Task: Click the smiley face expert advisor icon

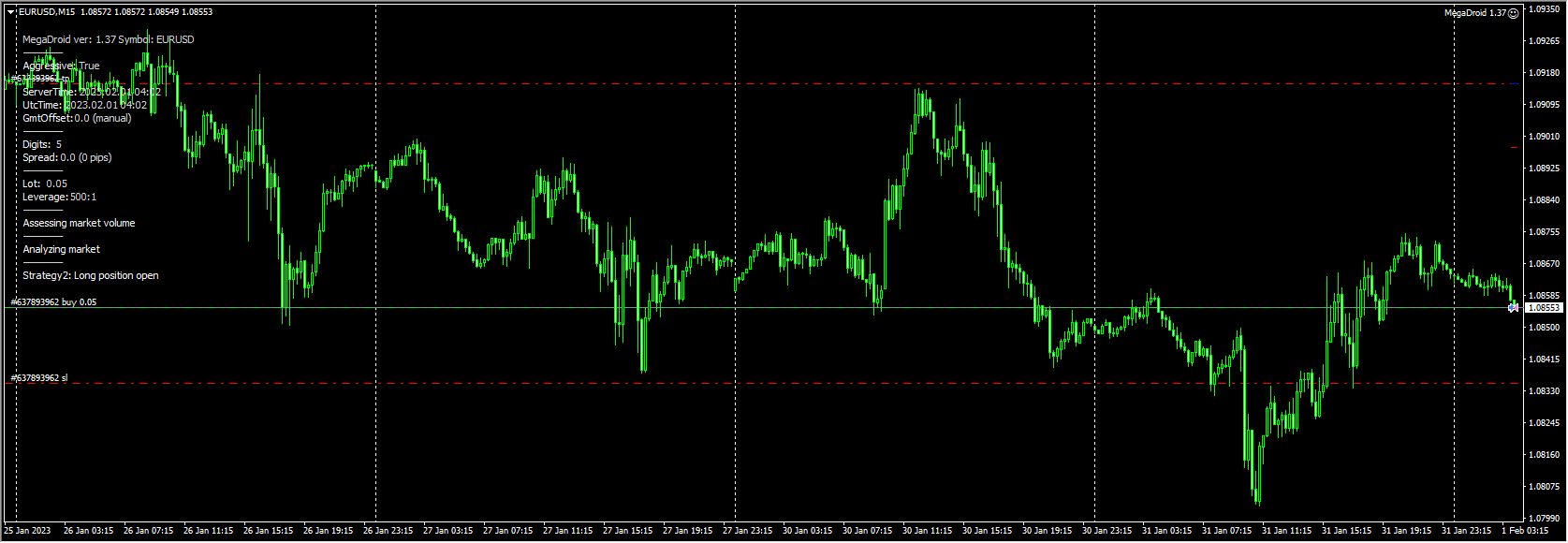Action: point(1514,13)
